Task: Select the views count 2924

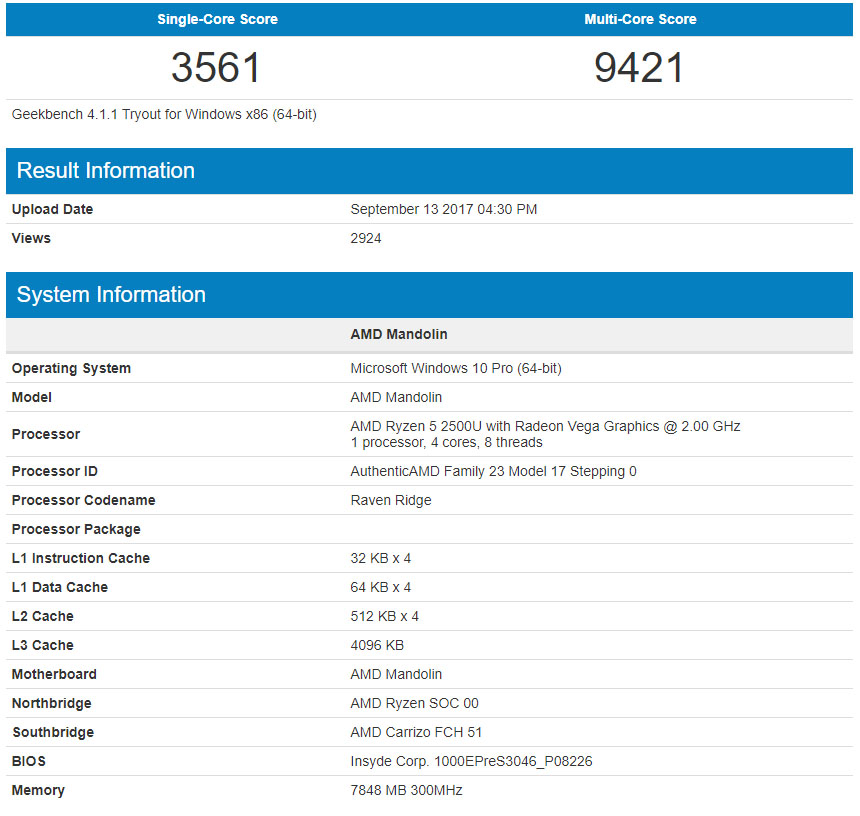Action: pos(366,238)
